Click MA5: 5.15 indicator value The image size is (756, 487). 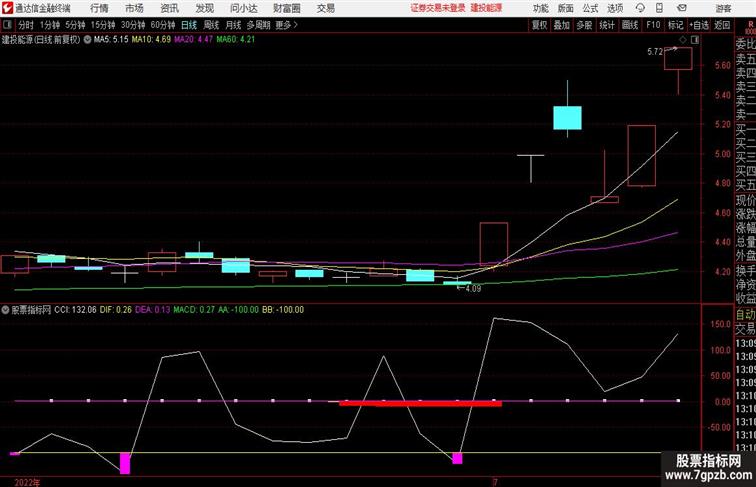pos(111,40)
